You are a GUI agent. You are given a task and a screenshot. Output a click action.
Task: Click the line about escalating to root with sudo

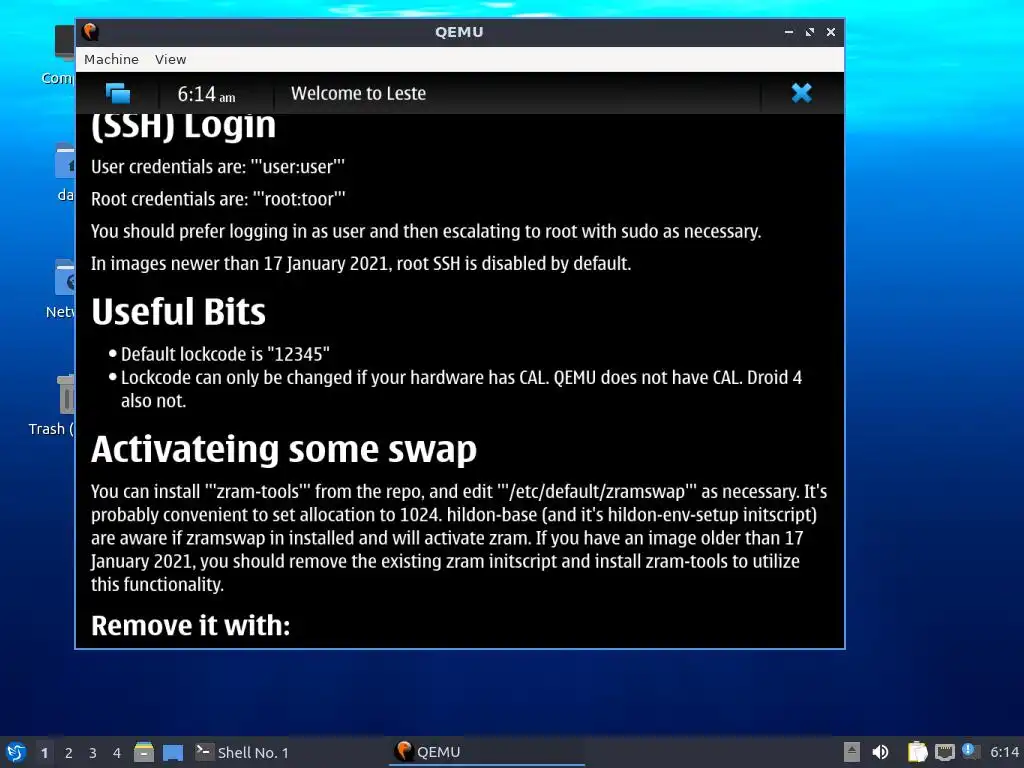coord(426,231)
